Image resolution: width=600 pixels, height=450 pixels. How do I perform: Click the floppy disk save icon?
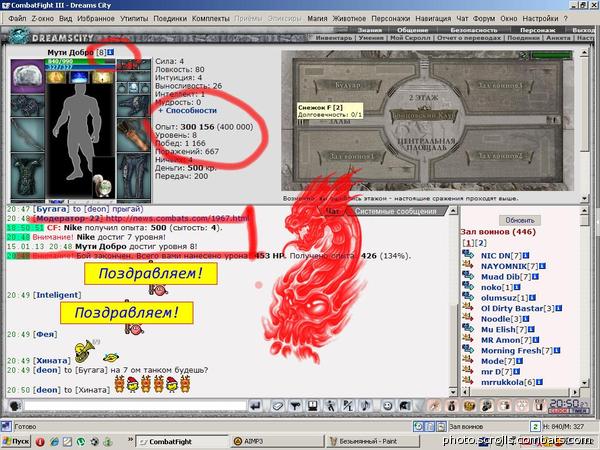[x=313, y=406]
